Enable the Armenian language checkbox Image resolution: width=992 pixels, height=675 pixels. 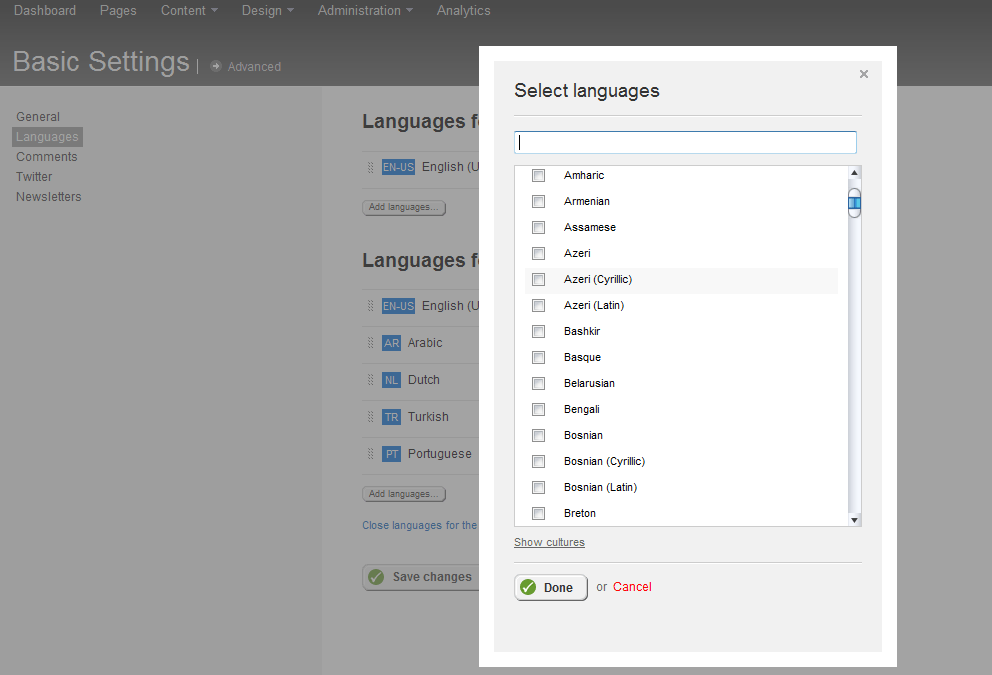point(538,201)
